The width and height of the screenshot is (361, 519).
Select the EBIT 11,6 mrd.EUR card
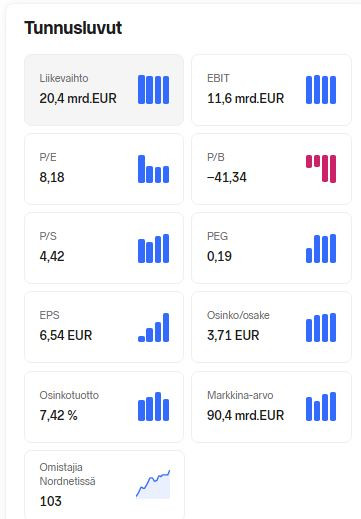[x=271, y=90]
